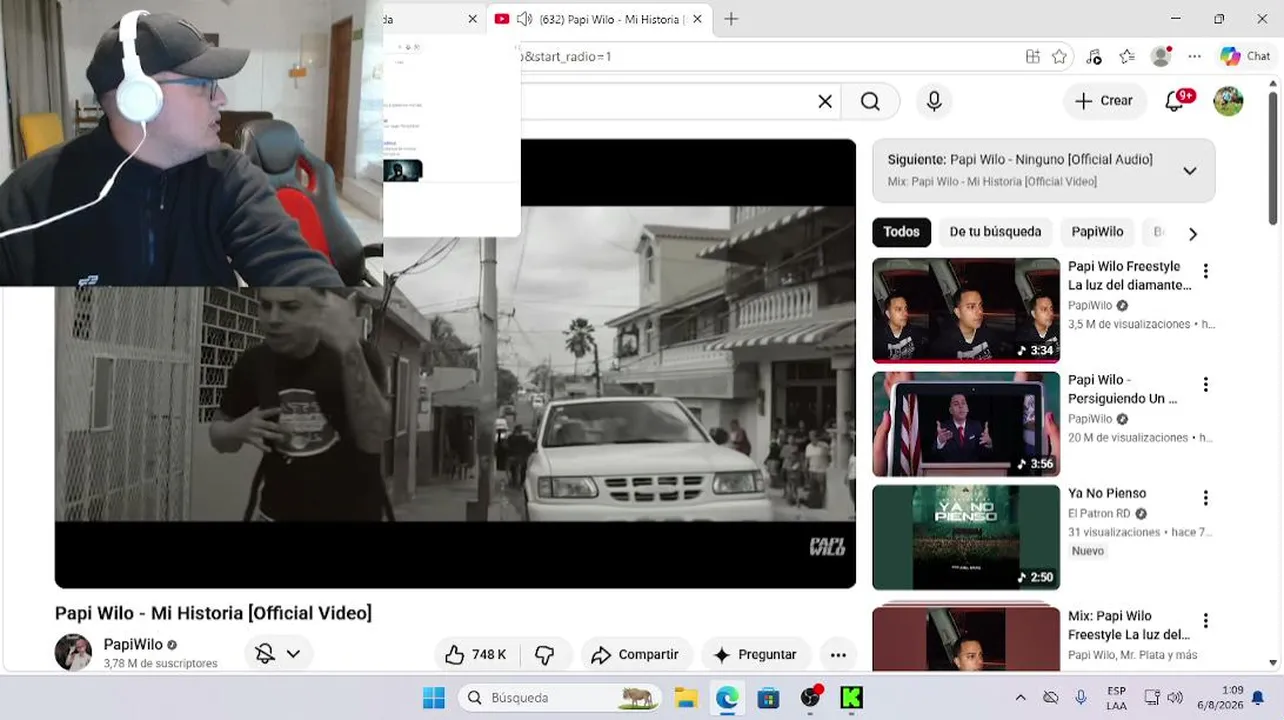Open the cloud sync tray icon
The image size is (1284, 720).
coord(1051,697)
